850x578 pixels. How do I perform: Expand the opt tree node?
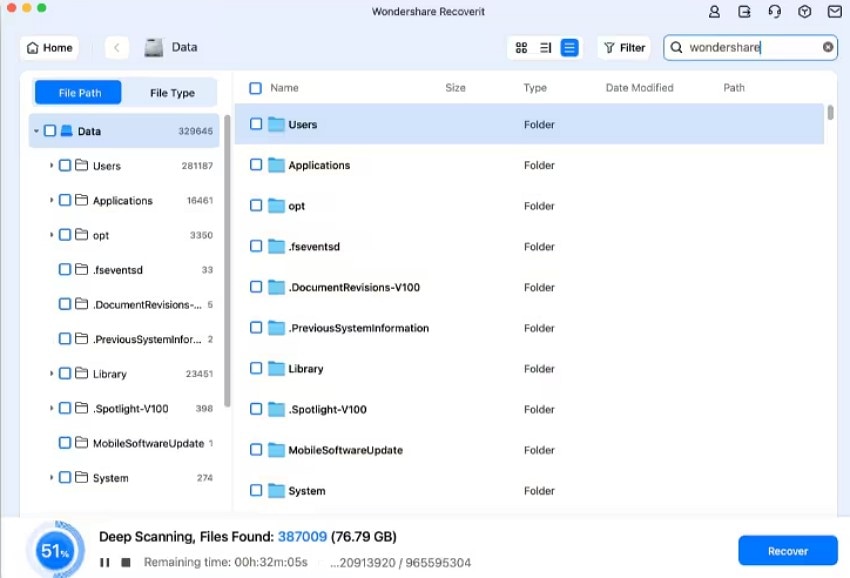(51, 235)
